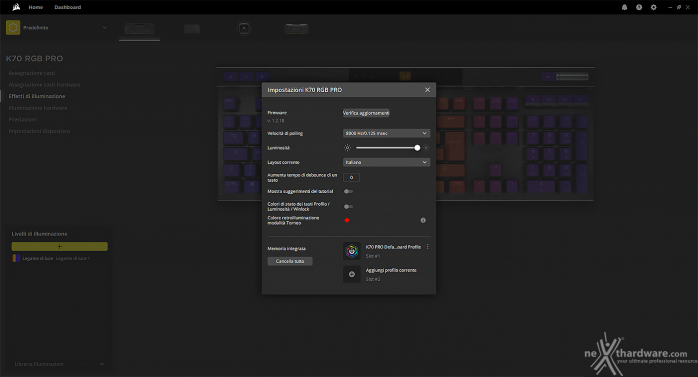Toggle Colori di stato dei tasti switch
The image size is (698, 377).
348,207
